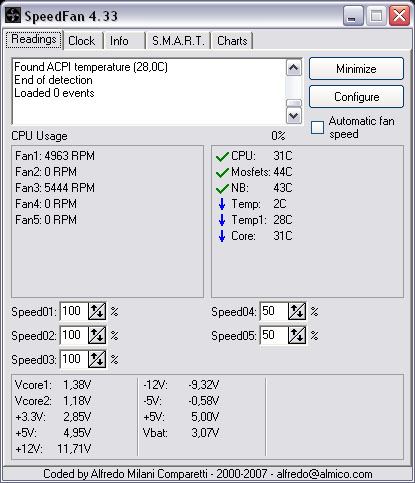Click the Speed02 value field
This screenshot has height=483, width=415.
74,335
